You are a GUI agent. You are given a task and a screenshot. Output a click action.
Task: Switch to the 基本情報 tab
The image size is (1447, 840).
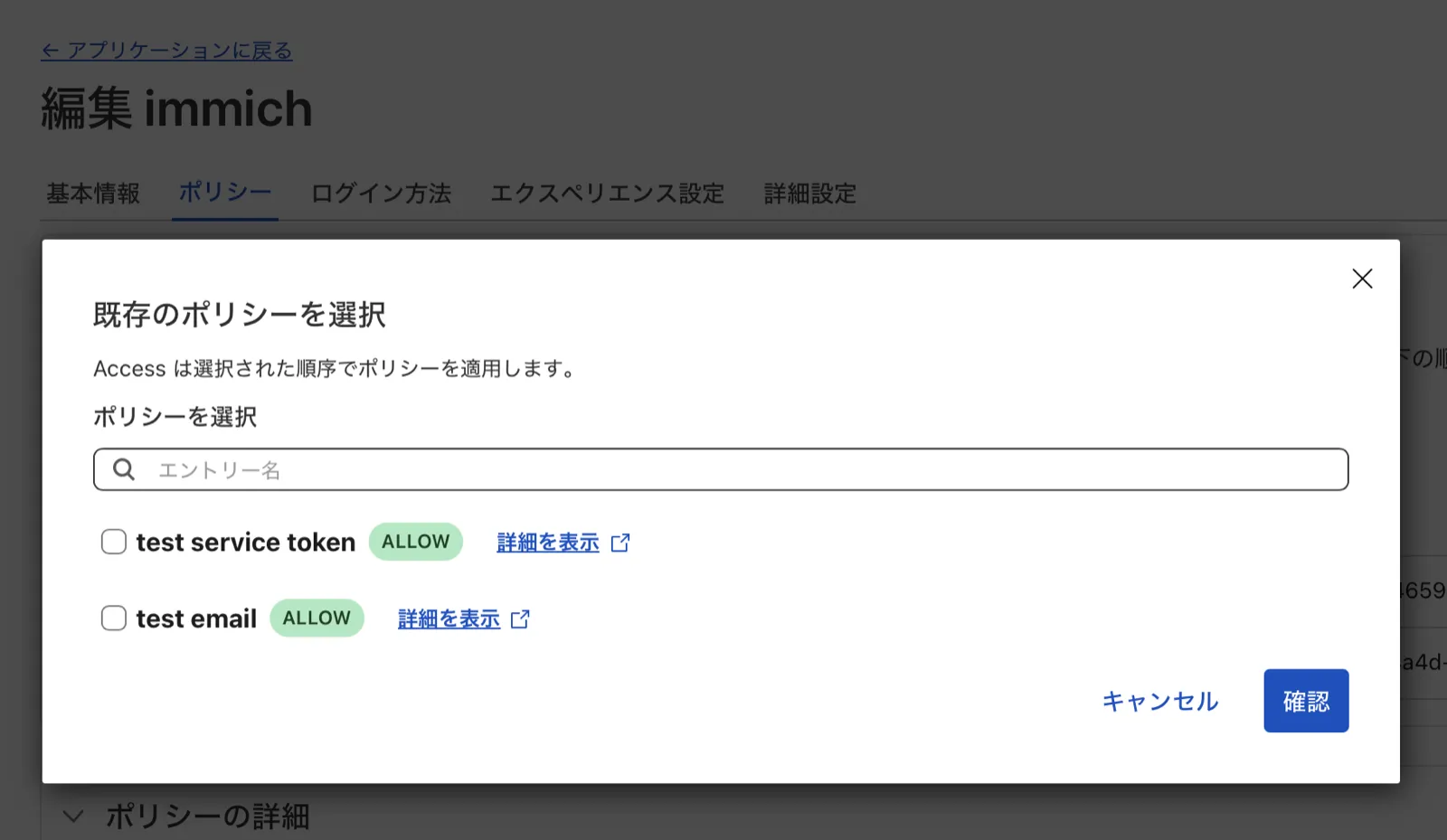pyautogui.click(x=92, y=193)
